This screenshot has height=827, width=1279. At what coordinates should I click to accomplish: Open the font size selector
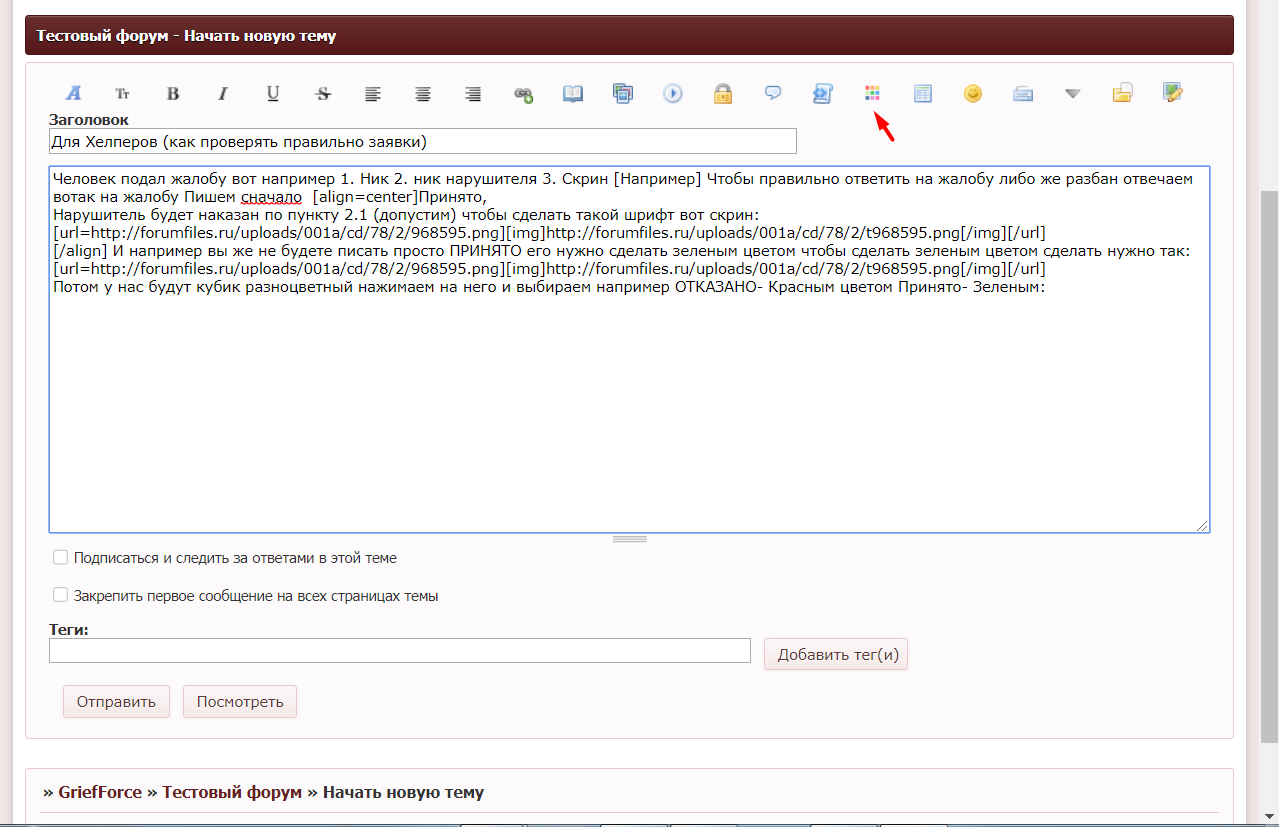point(123,94)
